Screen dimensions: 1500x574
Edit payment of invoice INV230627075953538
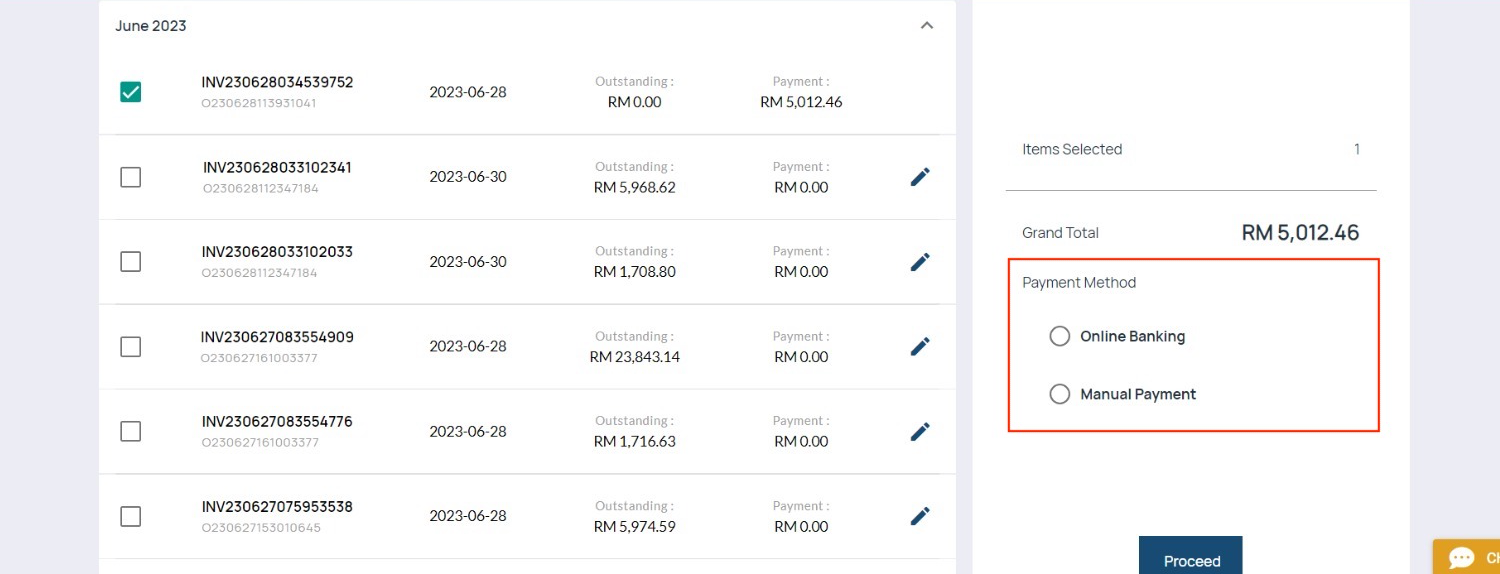[x=920, y=516]
